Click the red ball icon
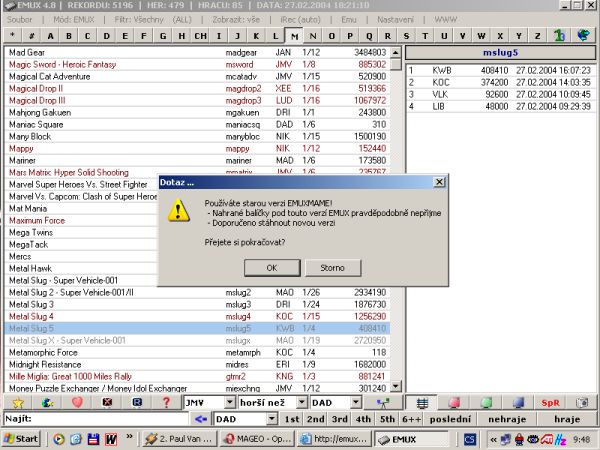Image resolution: width=600 pixels, height=450 pixels. 454,403
